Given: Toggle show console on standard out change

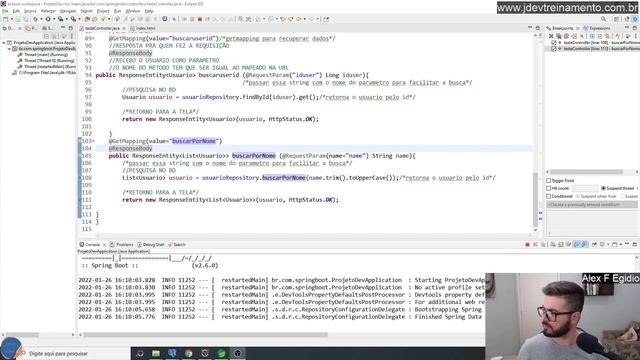Looking at the screenshot, I should click(576, 244).
